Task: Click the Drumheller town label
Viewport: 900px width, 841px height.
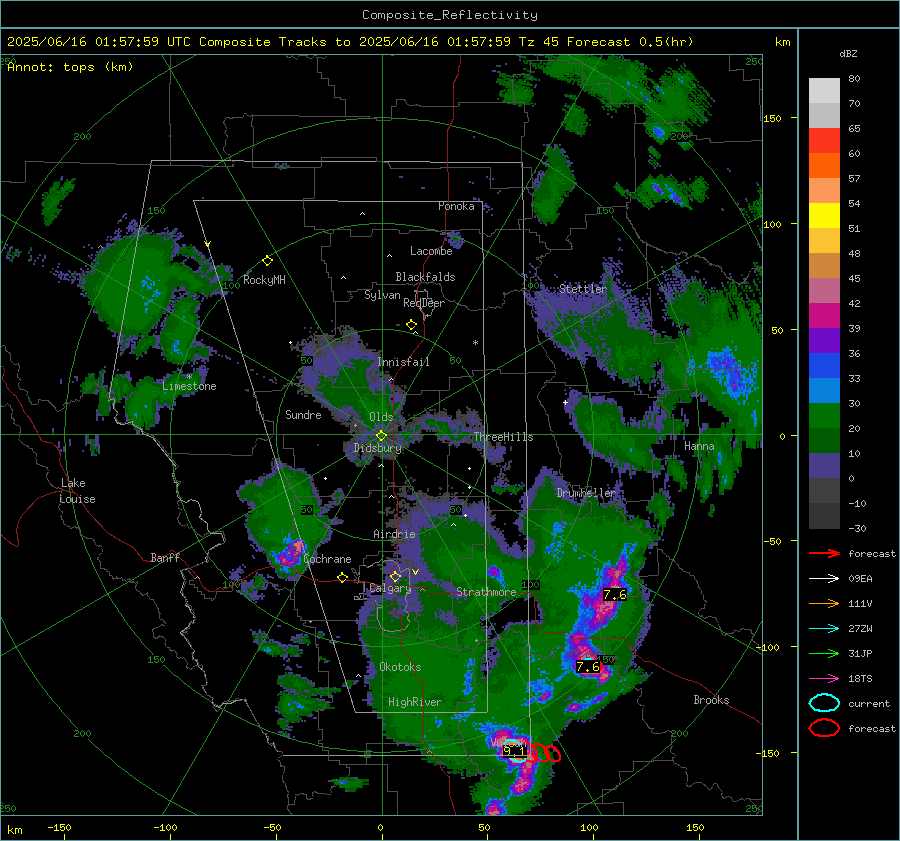Action: pos(586,493)
